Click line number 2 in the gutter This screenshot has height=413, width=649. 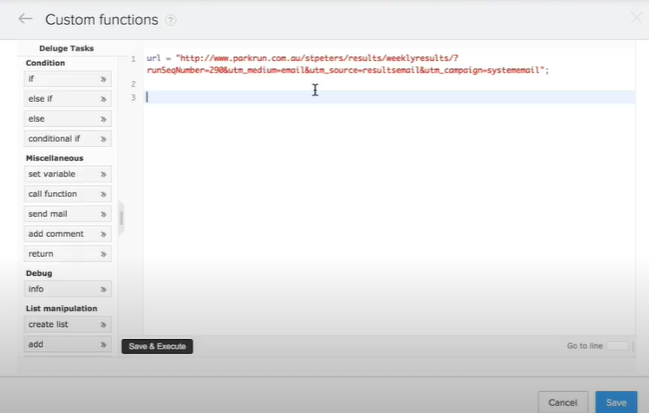[x=133, y=84]
